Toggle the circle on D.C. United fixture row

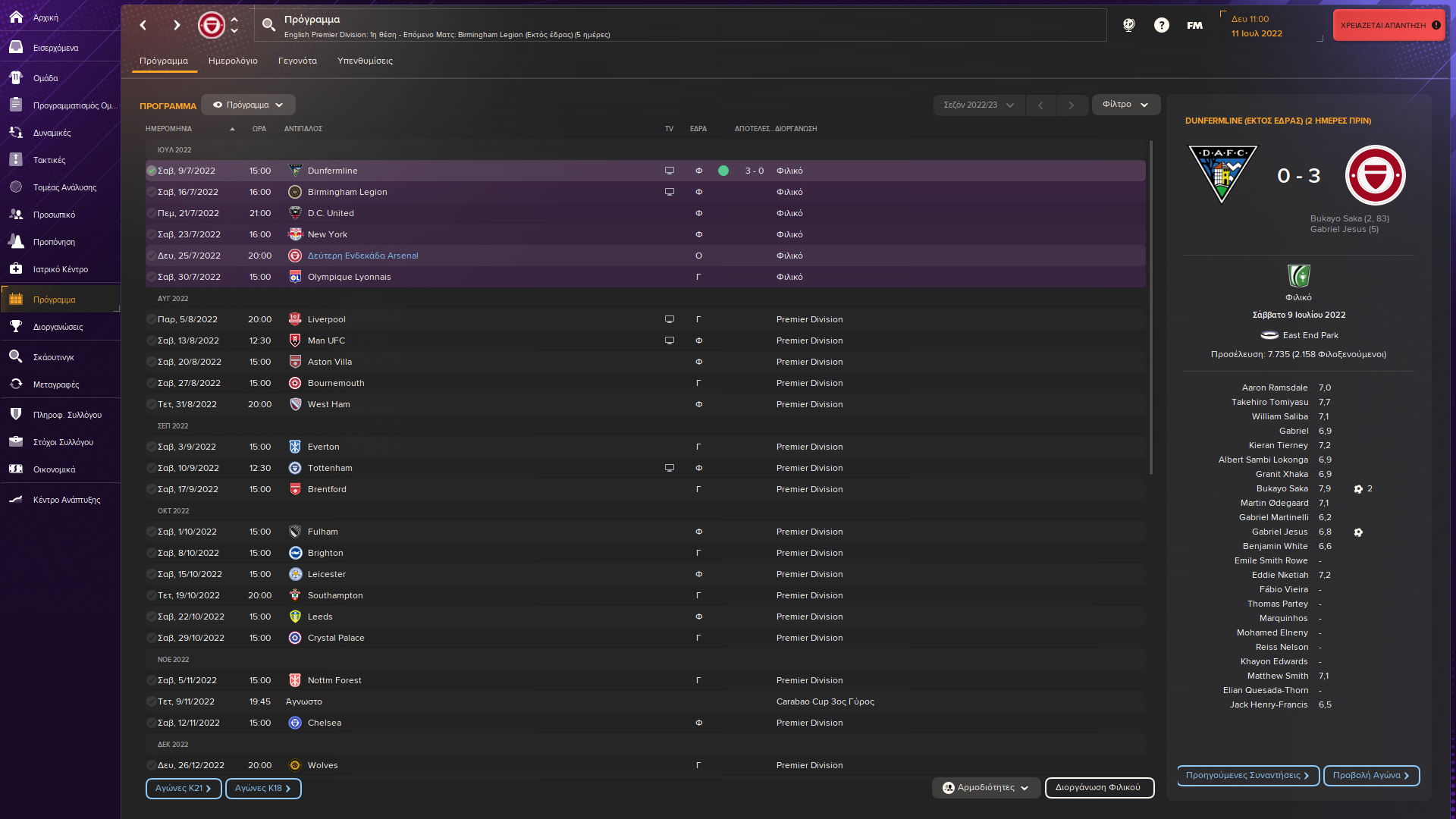[x=152, y=213]
